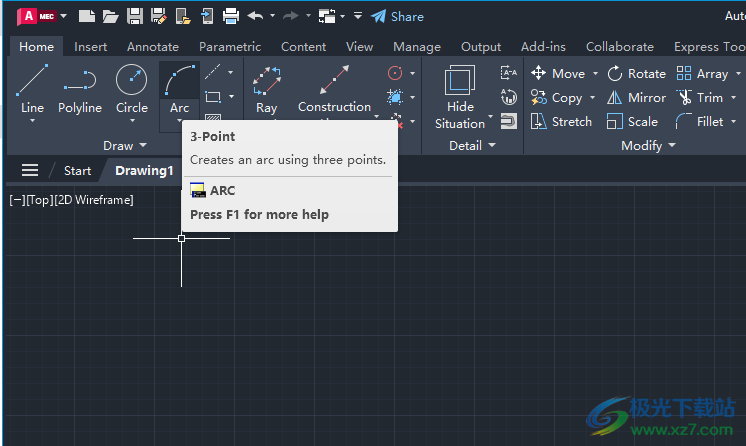Screen dimensions: 746x446
Task: Click the Save As icon with pencil
Action: point(158,17)
